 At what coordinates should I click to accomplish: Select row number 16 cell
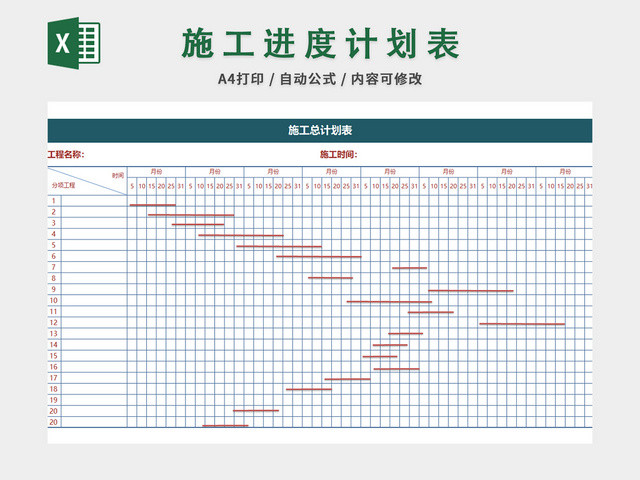54,367
